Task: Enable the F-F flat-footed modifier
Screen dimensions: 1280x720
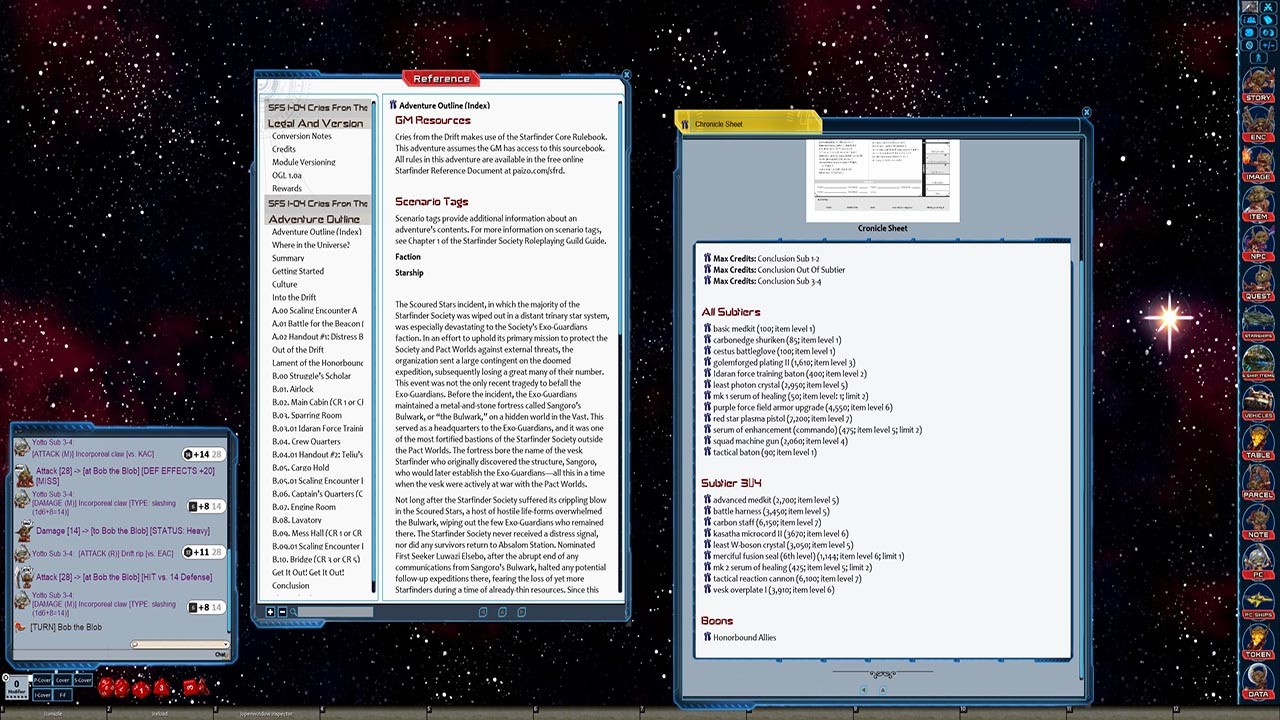Action: (62, 695)
